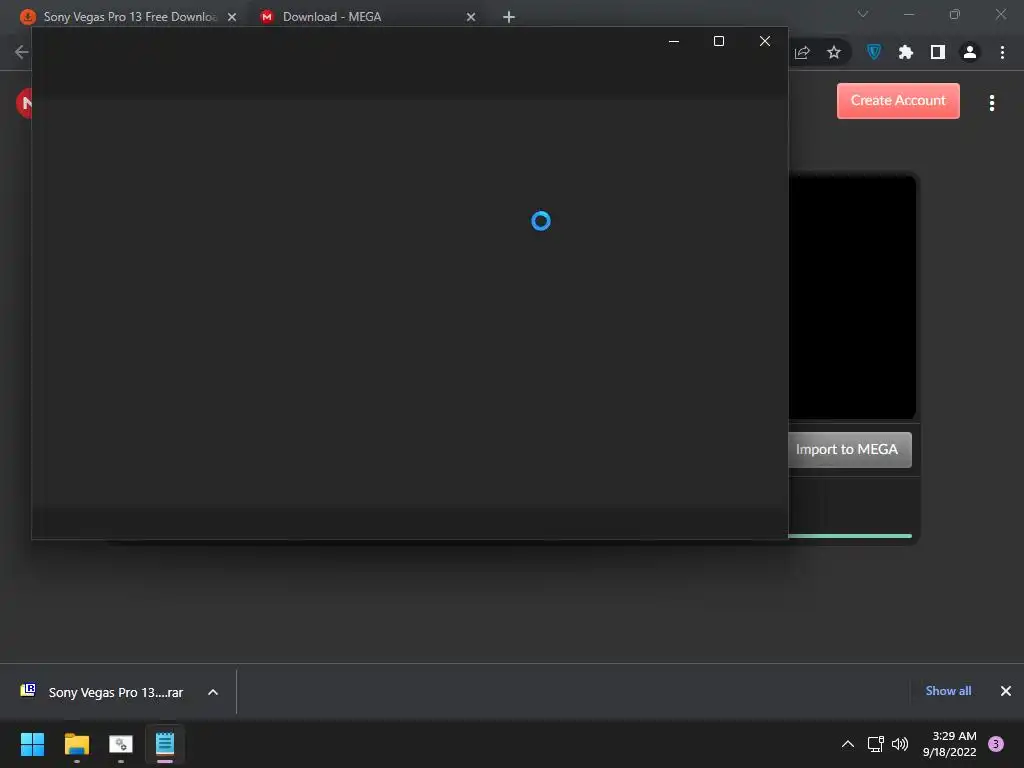
Task: Open the gears app on the taskbar
Action: click(121, 744)
